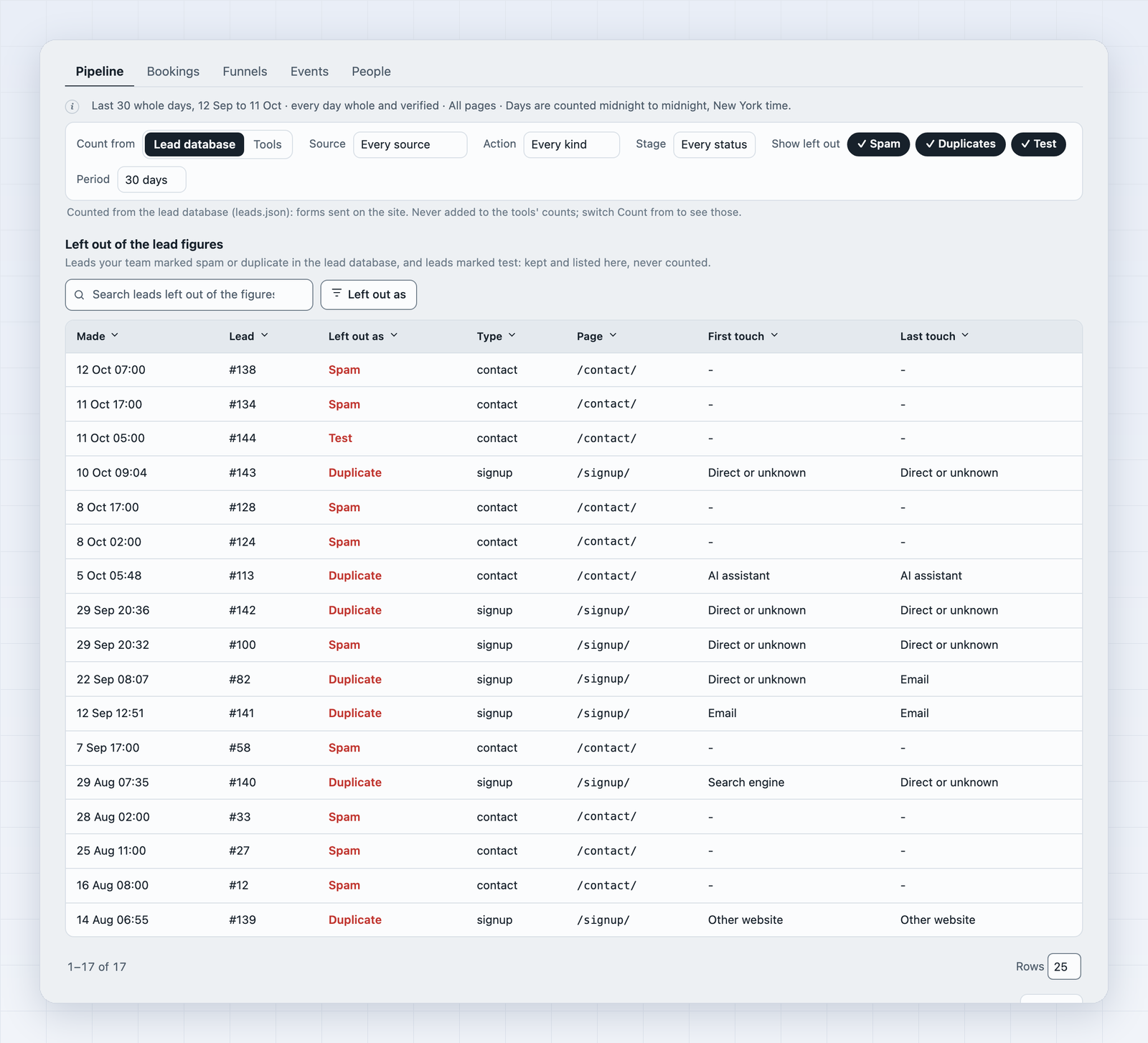
Task: Toggle the Test left-out filter chip
Action: click(x=1038, y=144)
